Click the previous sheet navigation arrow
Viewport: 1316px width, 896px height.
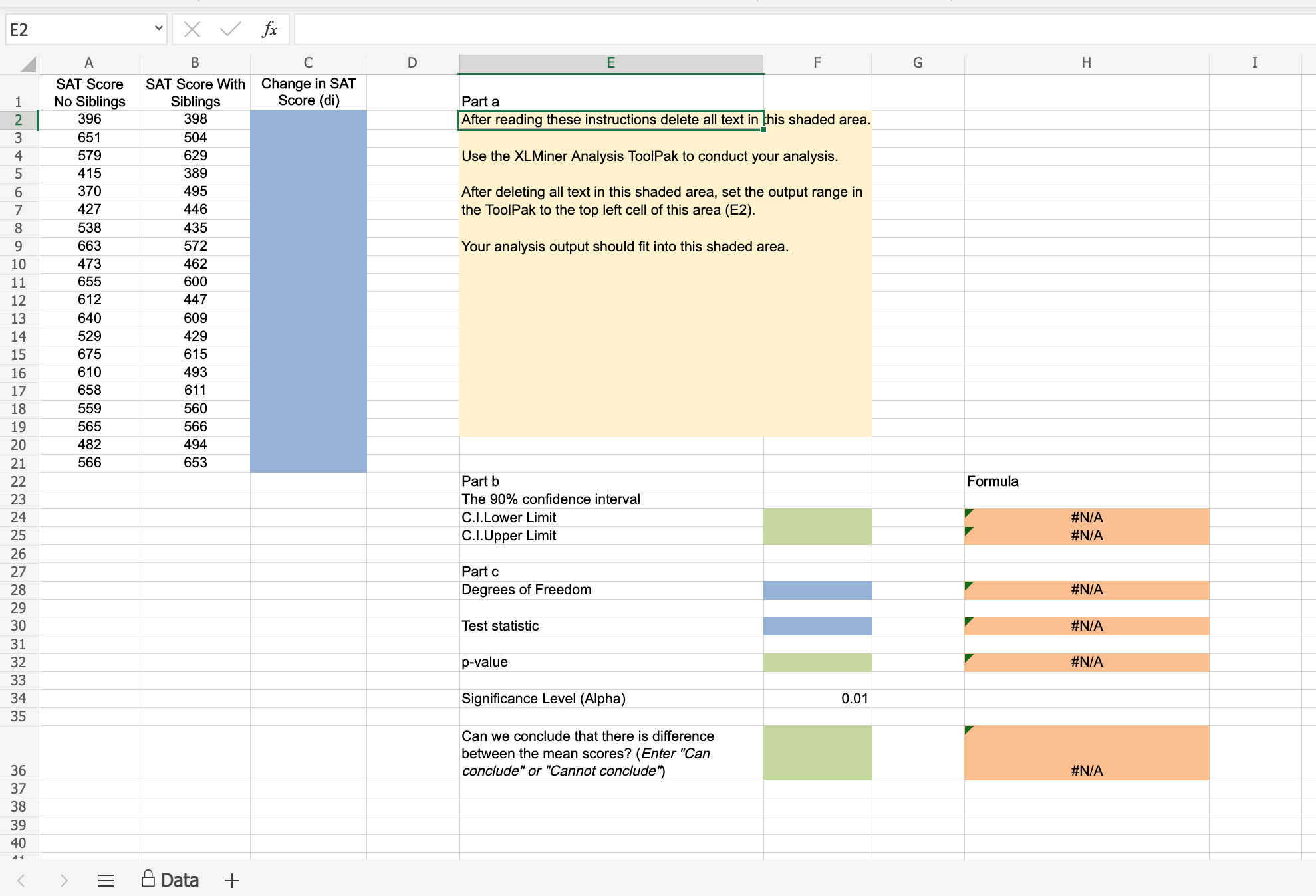[20, 880]
